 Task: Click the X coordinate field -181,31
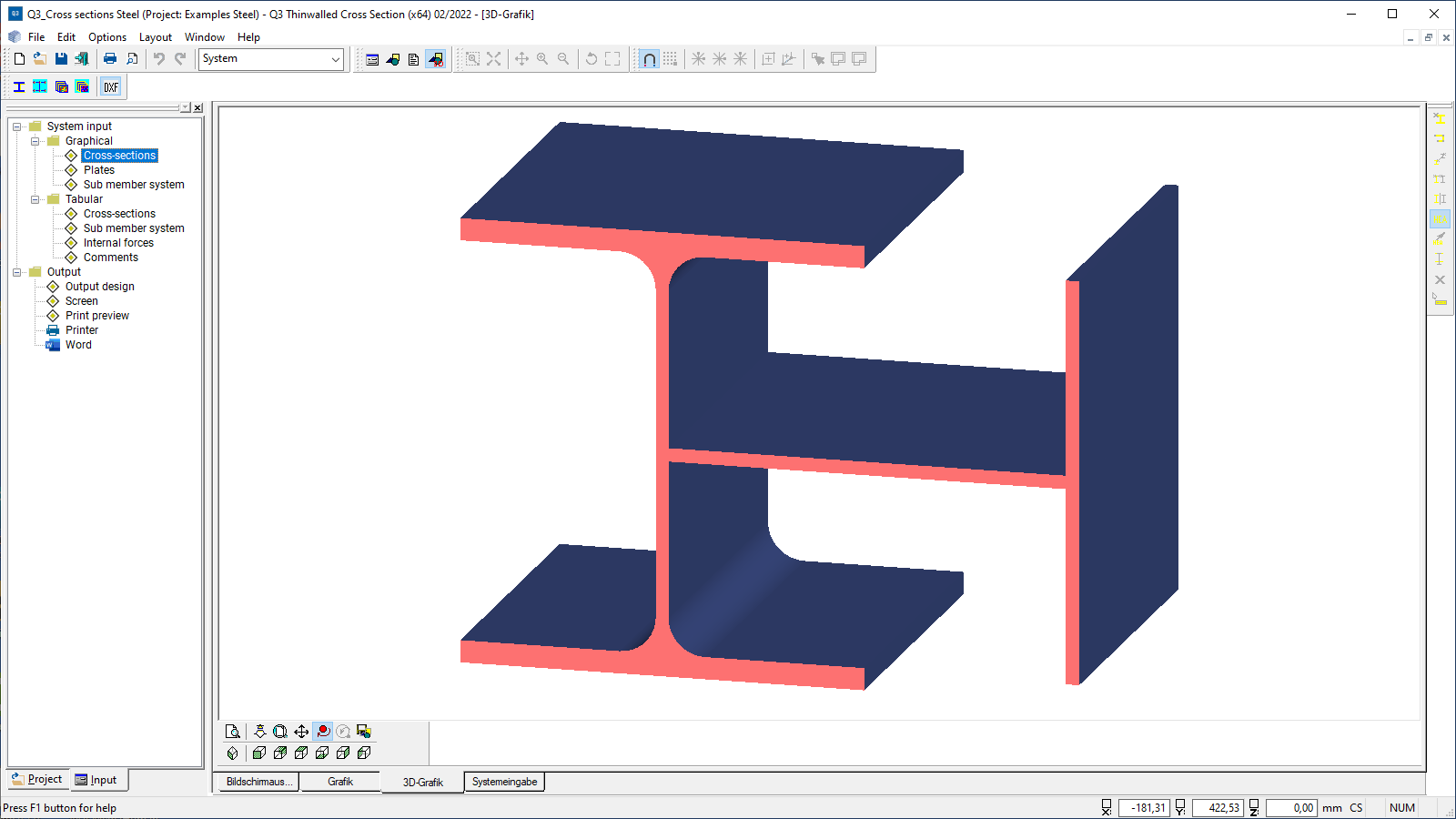[x=1143, y=808]
